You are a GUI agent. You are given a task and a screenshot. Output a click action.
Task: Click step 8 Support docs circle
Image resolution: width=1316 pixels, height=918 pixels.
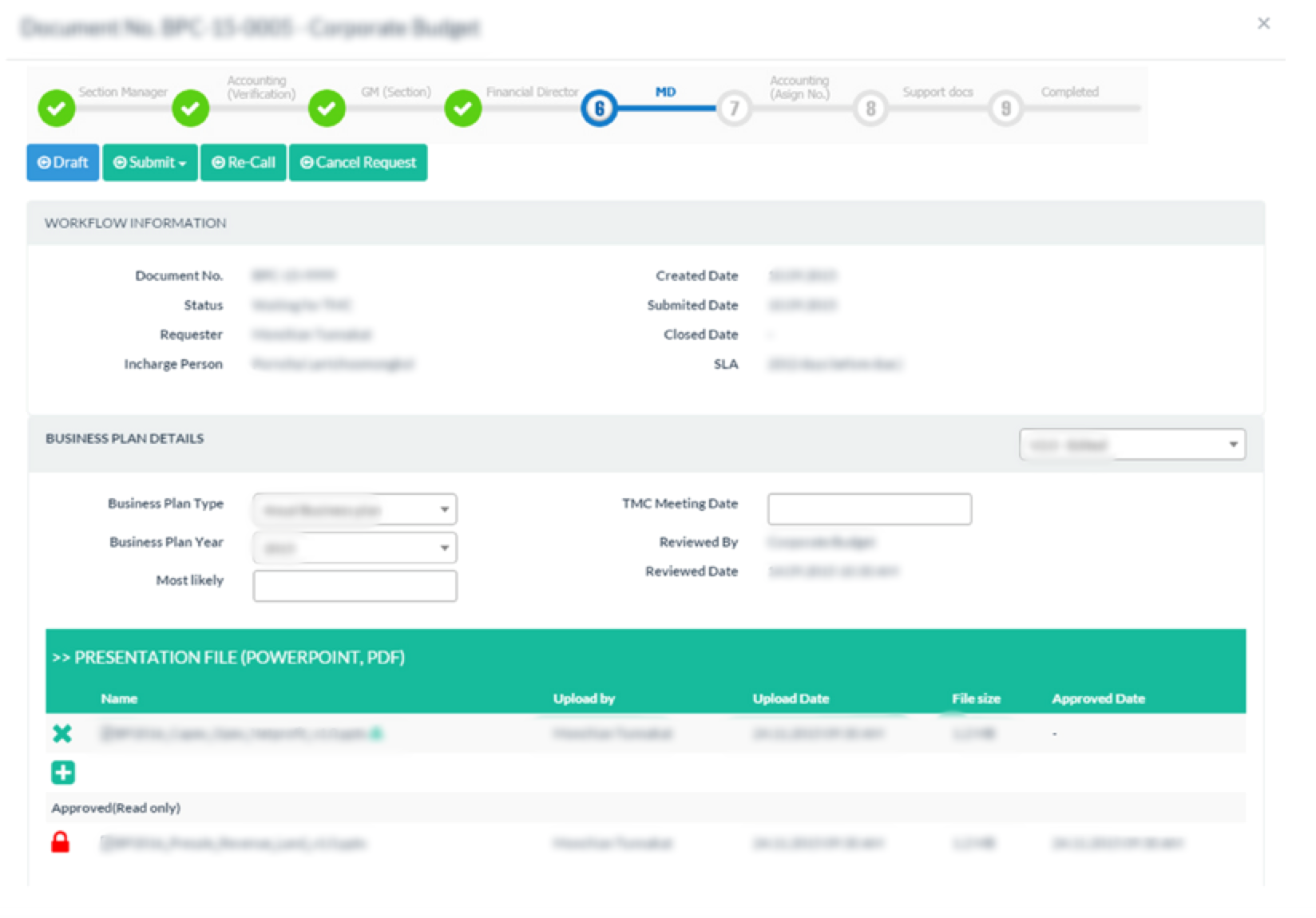pyautogui.click(x=870, y=108)
